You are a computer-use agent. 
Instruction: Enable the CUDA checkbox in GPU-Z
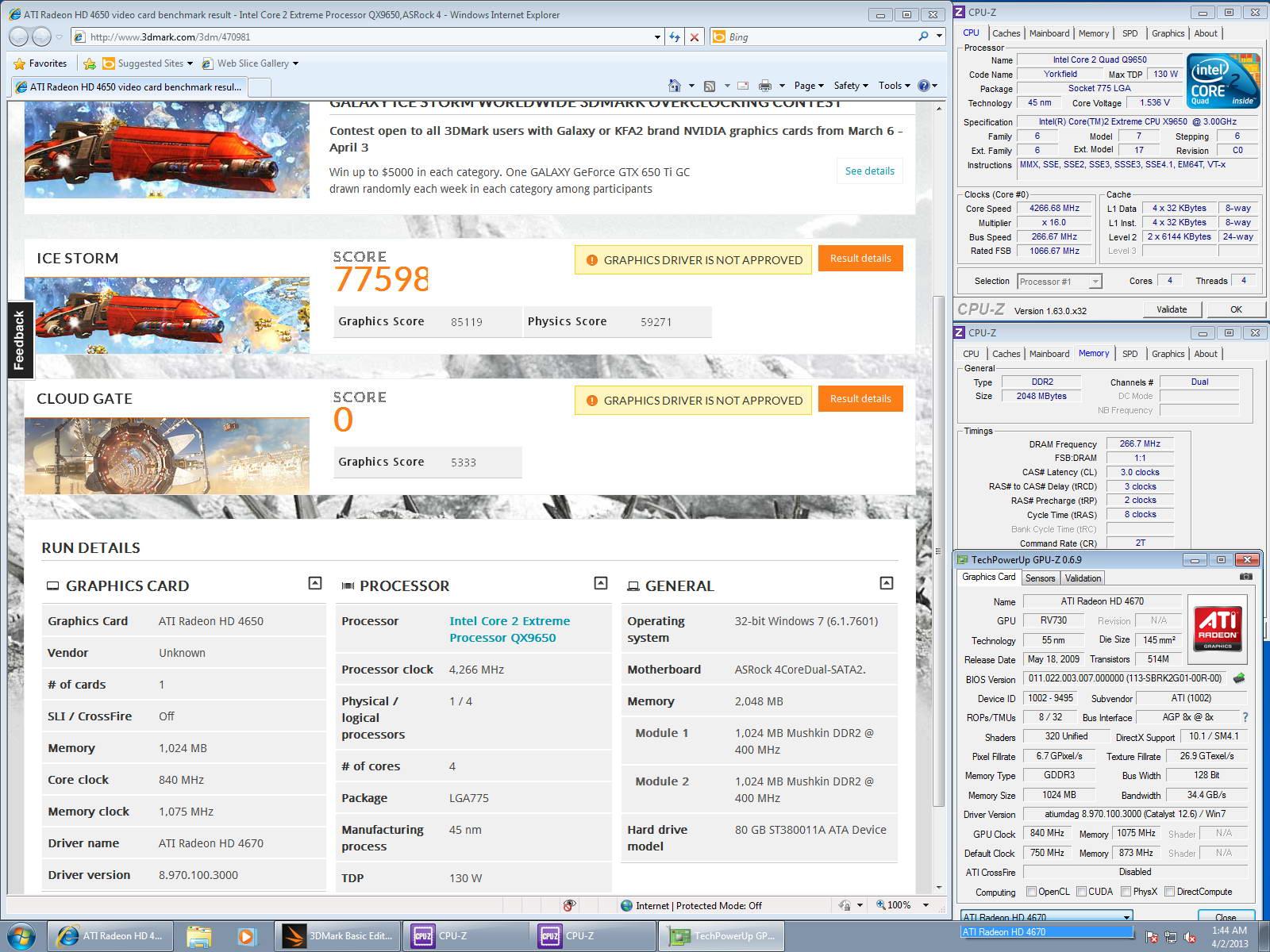[x=1081, y=892]
